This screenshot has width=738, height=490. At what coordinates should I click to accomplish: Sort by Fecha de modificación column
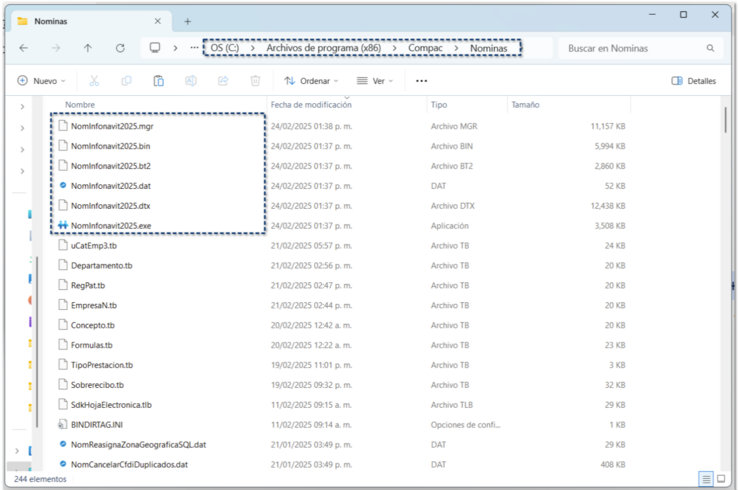(x=311, y=104)
